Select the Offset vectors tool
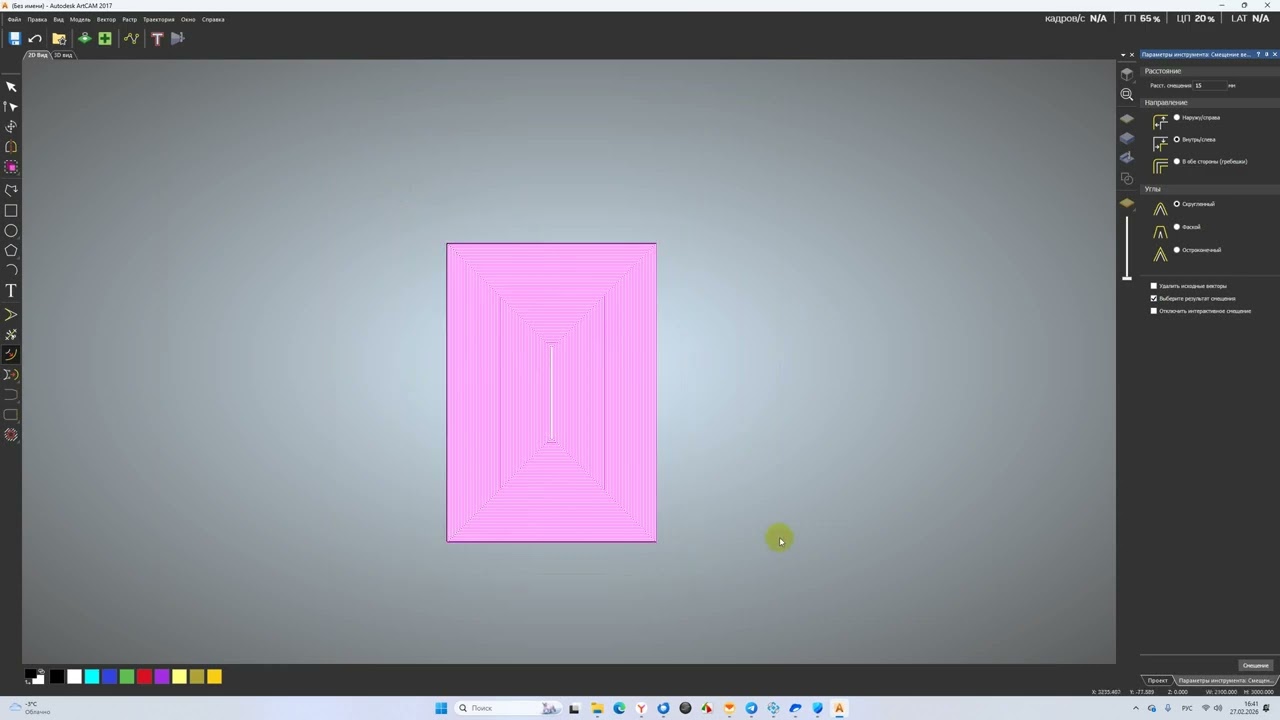1280x720 pixels. [11, 354]
